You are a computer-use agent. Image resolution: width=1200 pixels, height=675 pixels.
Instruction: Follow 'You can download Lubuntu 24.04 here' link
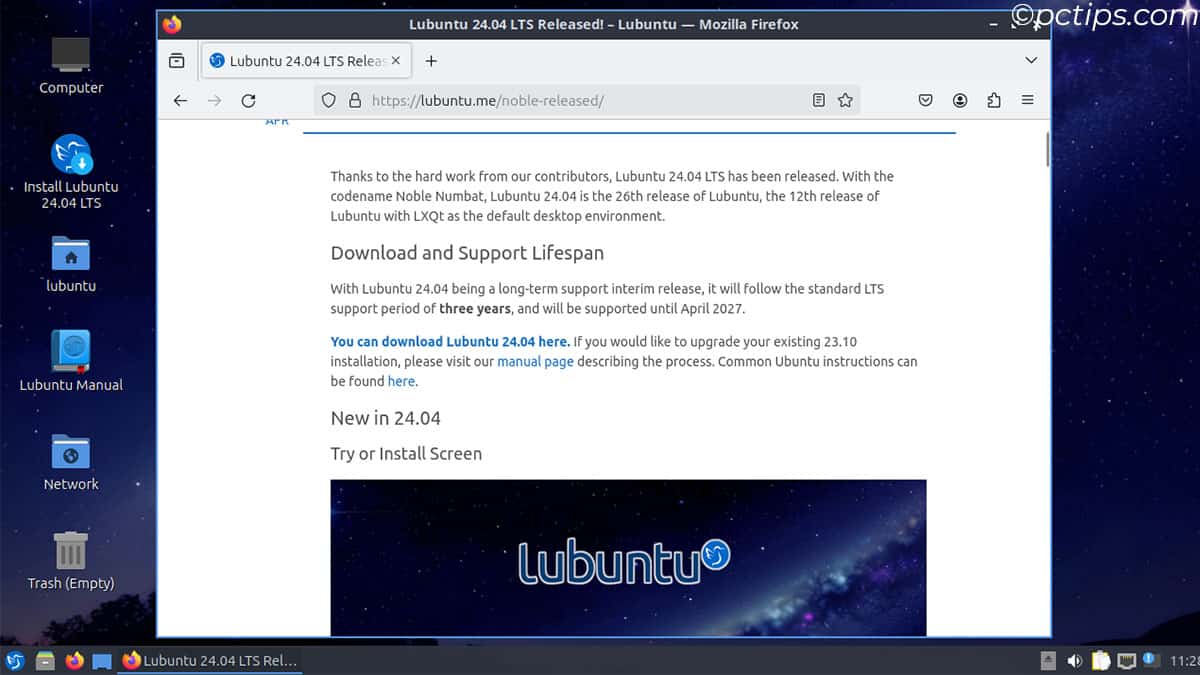(450, 342)
